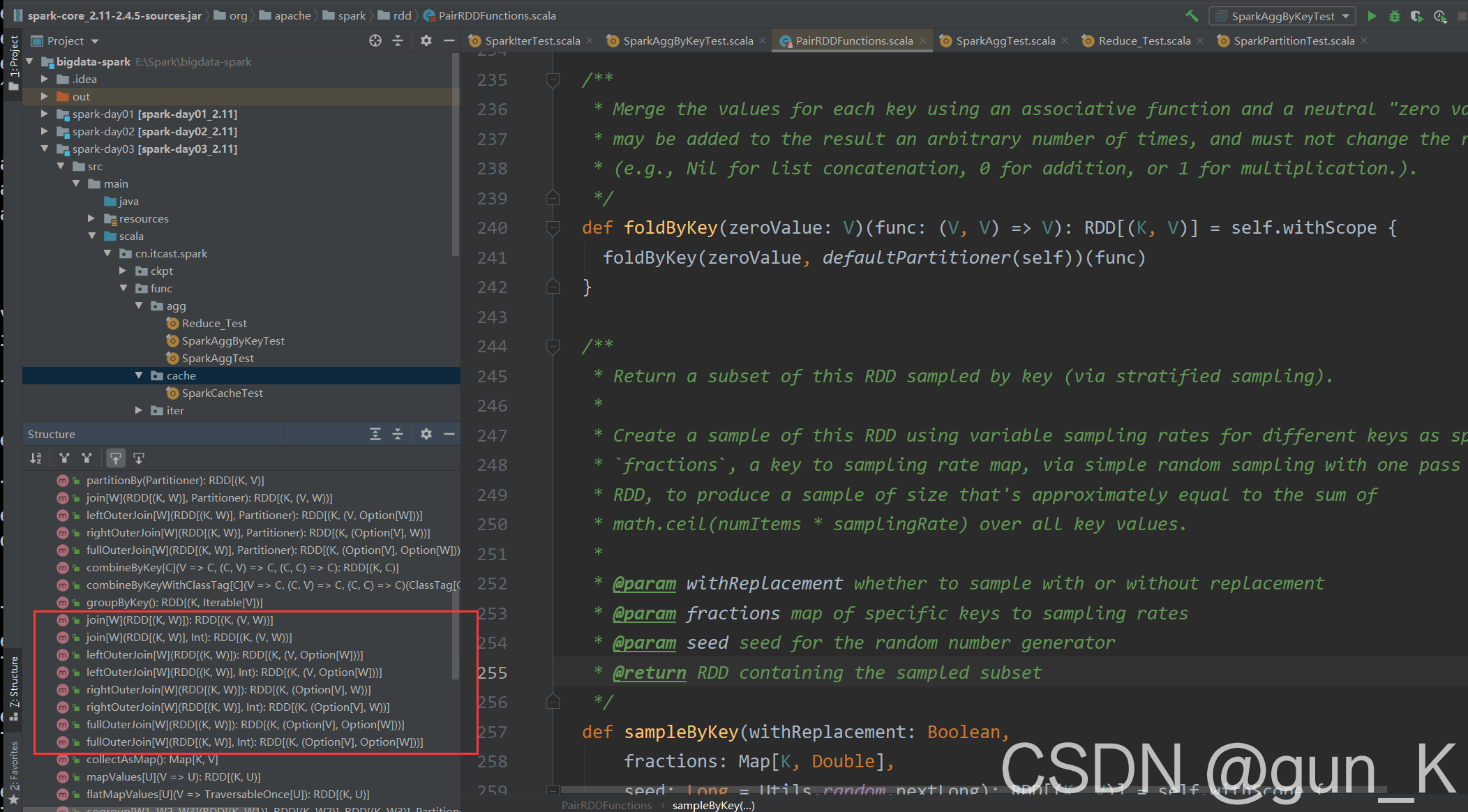Expand the .idea folder
1468x812 pixels.
pyautogui.click(x=45, y=79)
